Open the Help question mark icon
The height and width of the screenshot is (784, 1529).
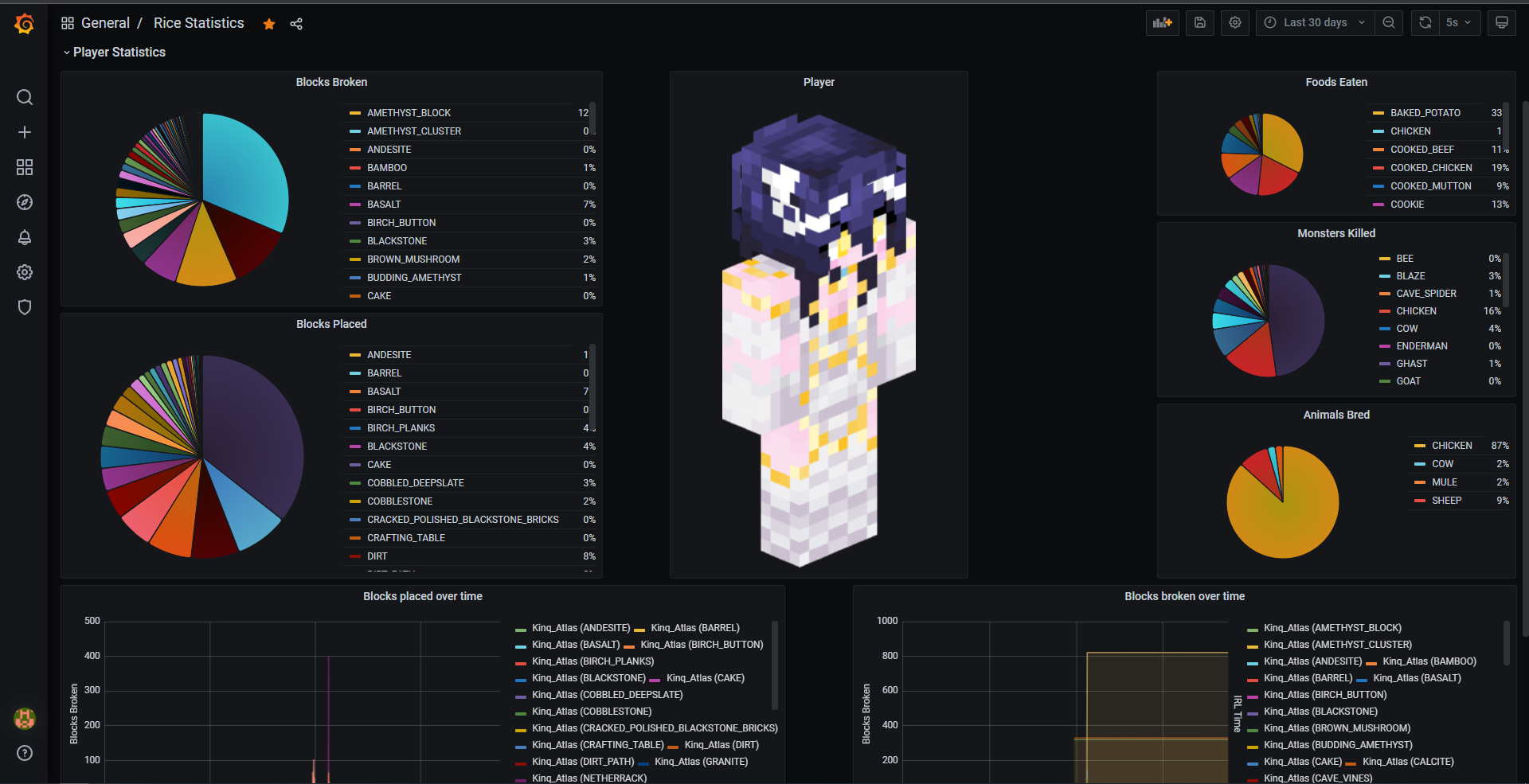(x=25, y=753)
